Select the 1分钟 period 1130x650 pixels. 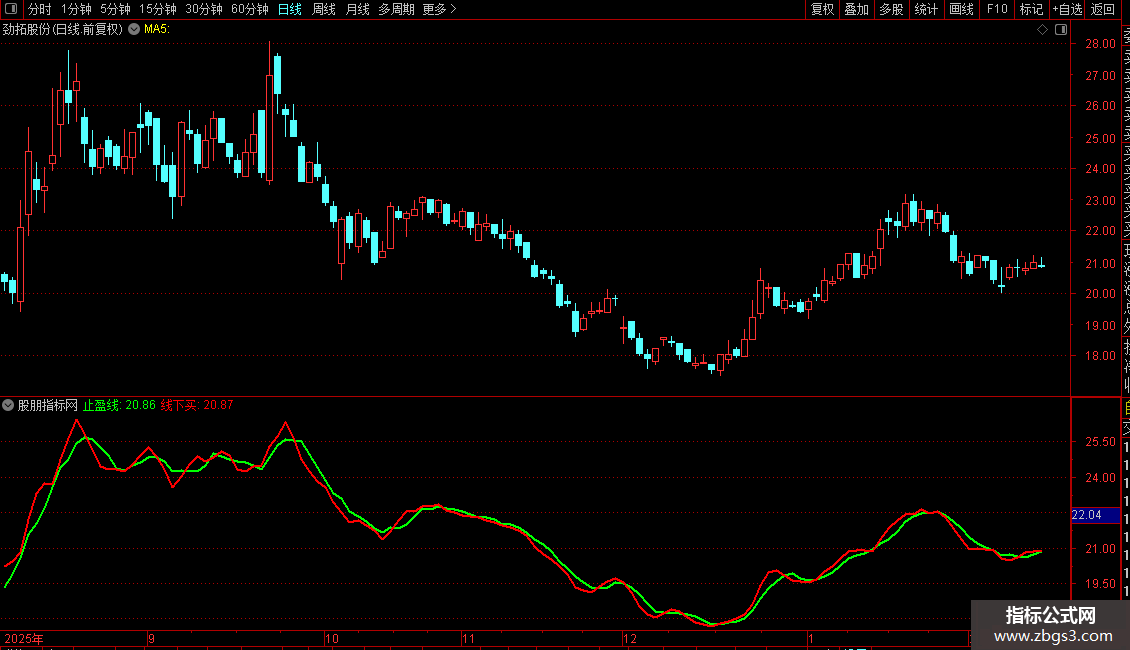click(x=76, y=9)
